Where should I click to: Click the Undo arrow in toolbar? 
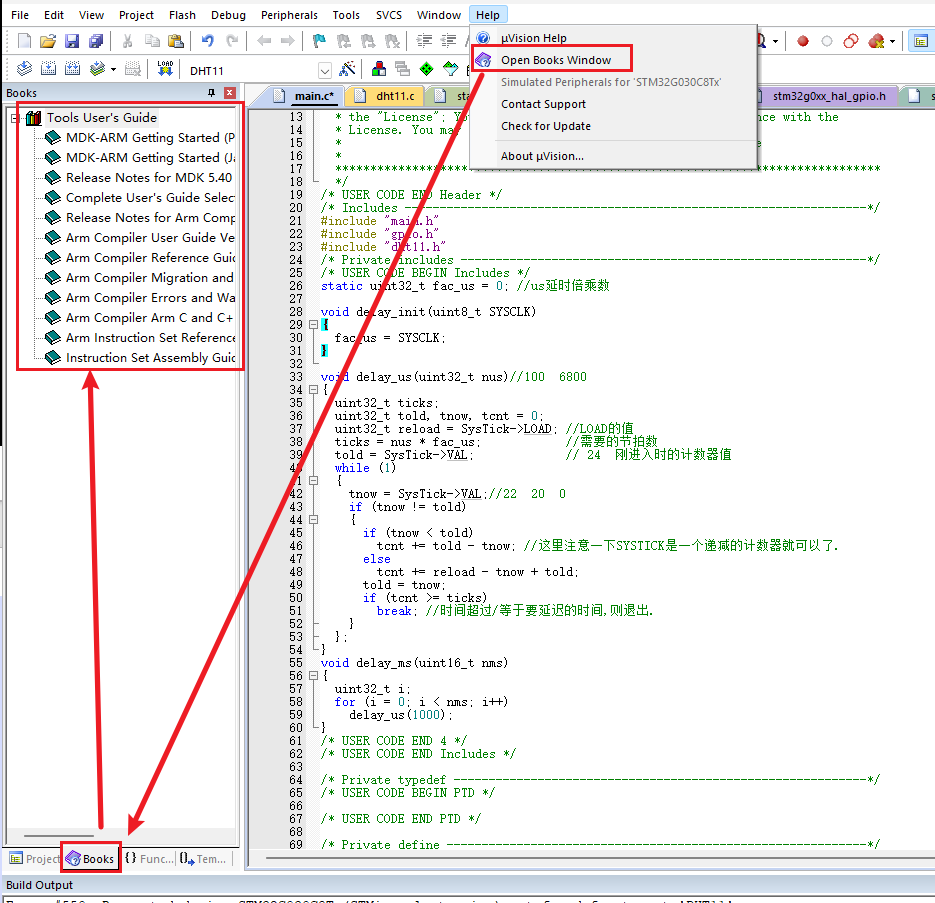[x=207, y=41]
